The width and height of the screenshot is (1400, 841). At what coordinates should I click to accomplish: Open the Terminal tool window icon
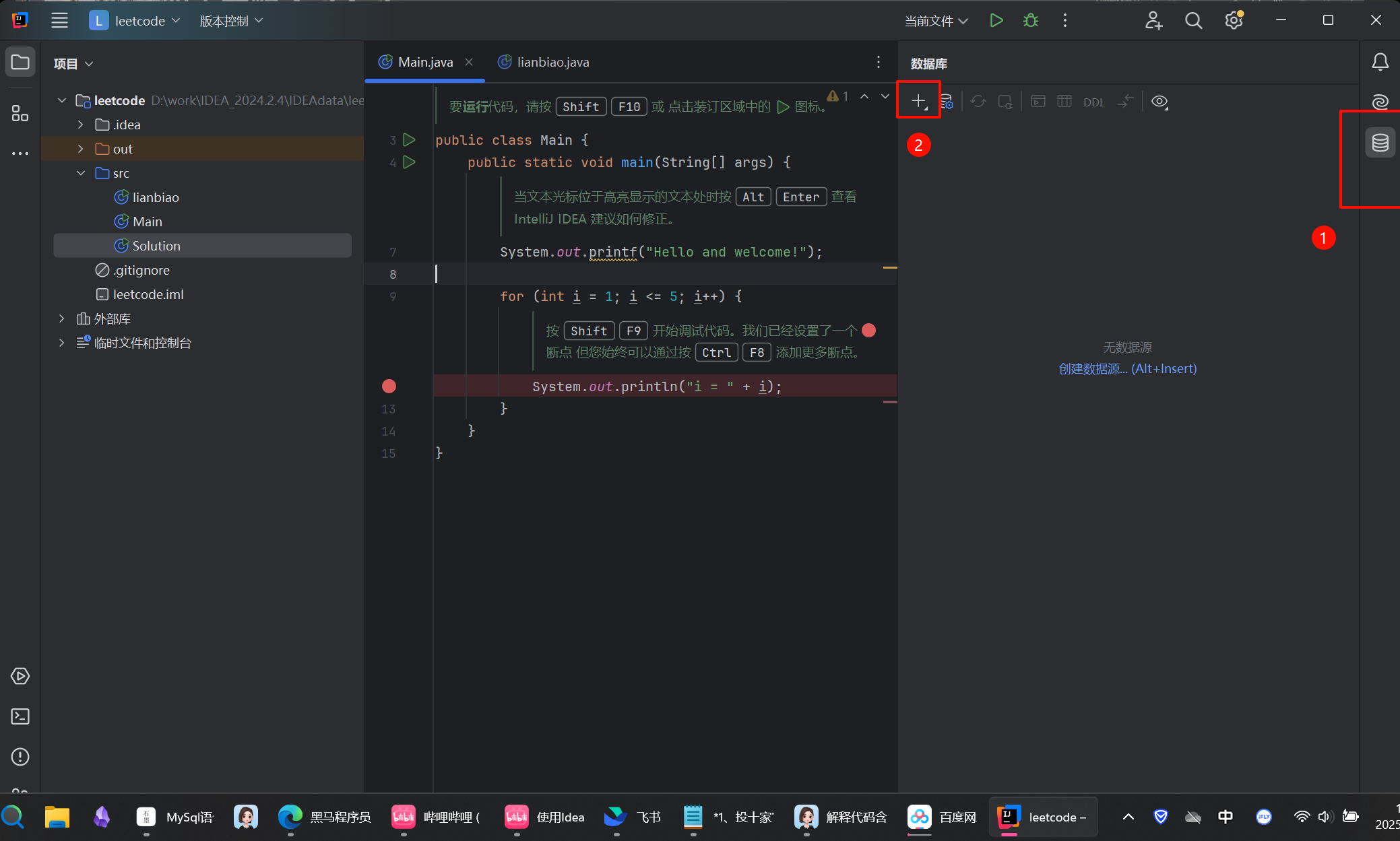[20, 716]
